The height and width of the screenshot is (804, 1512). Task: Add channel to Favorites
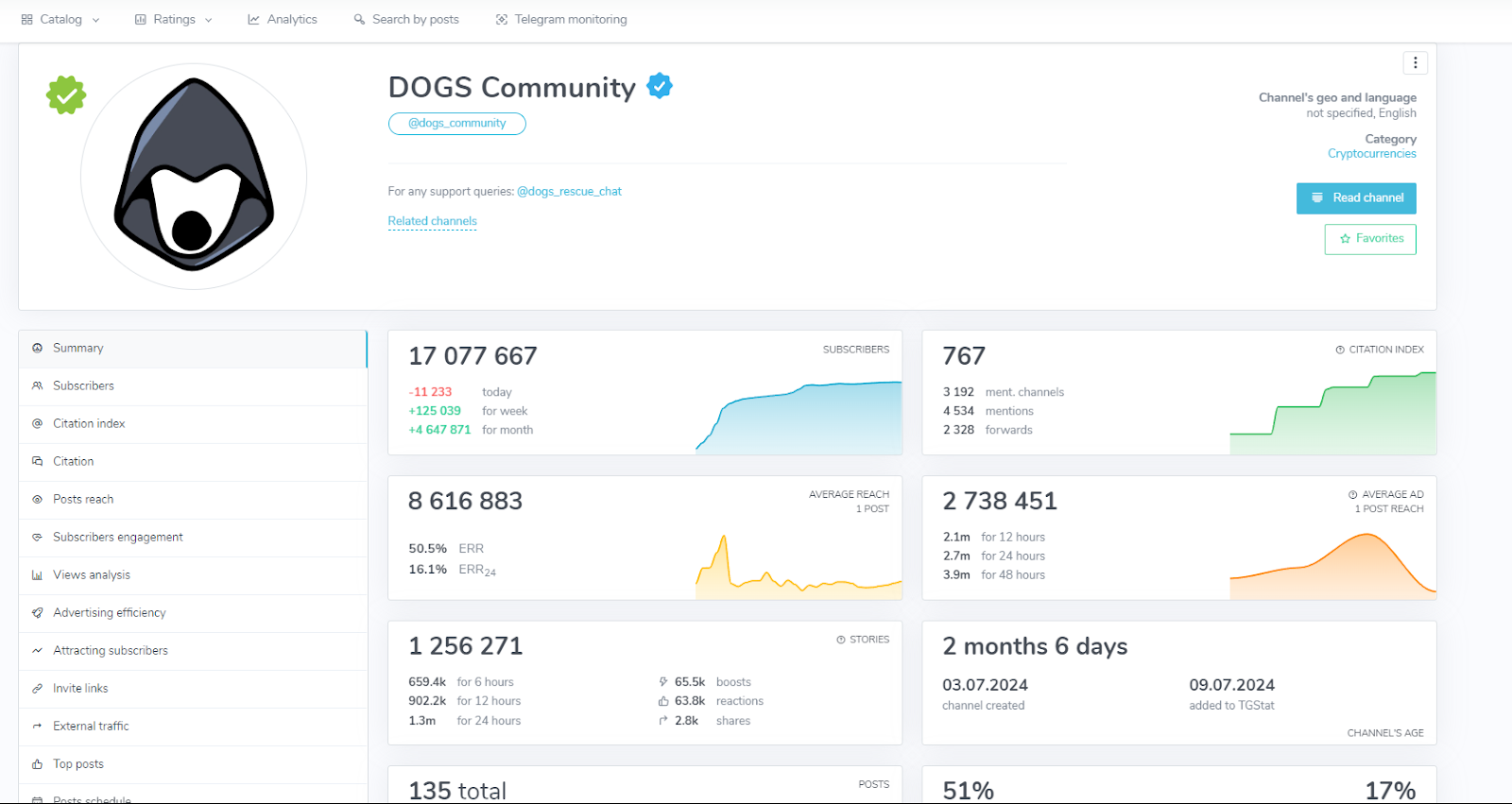click(1370, 239)
